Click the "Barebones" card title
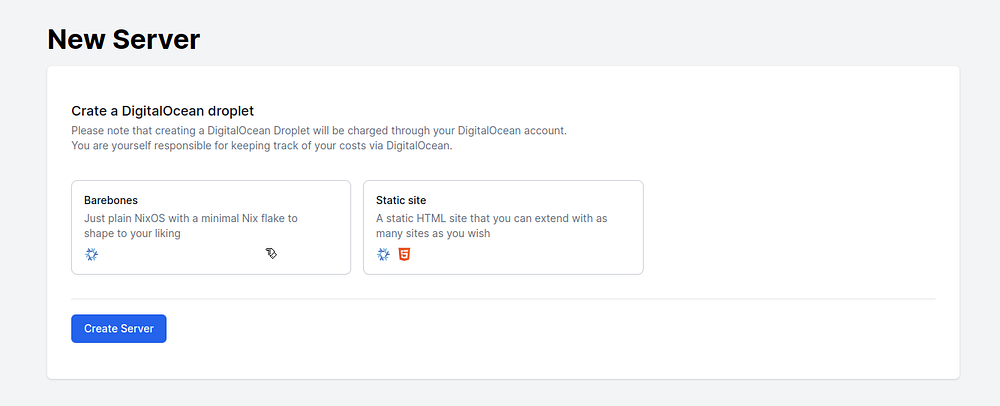The width and height of the screenshot is (1000, 406). pyautogui.click(x=111, y=200)
